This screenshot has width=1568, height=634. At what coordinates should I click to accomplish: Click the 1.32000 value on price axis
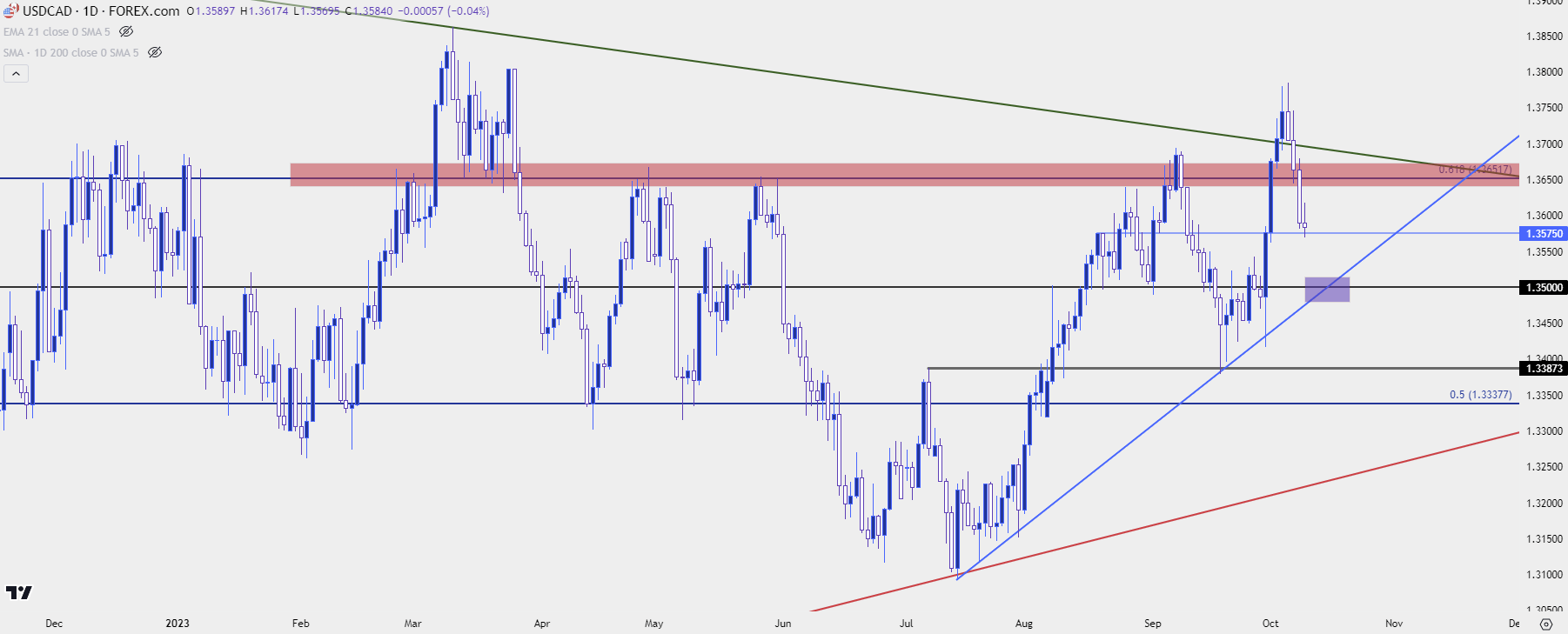1545,504
